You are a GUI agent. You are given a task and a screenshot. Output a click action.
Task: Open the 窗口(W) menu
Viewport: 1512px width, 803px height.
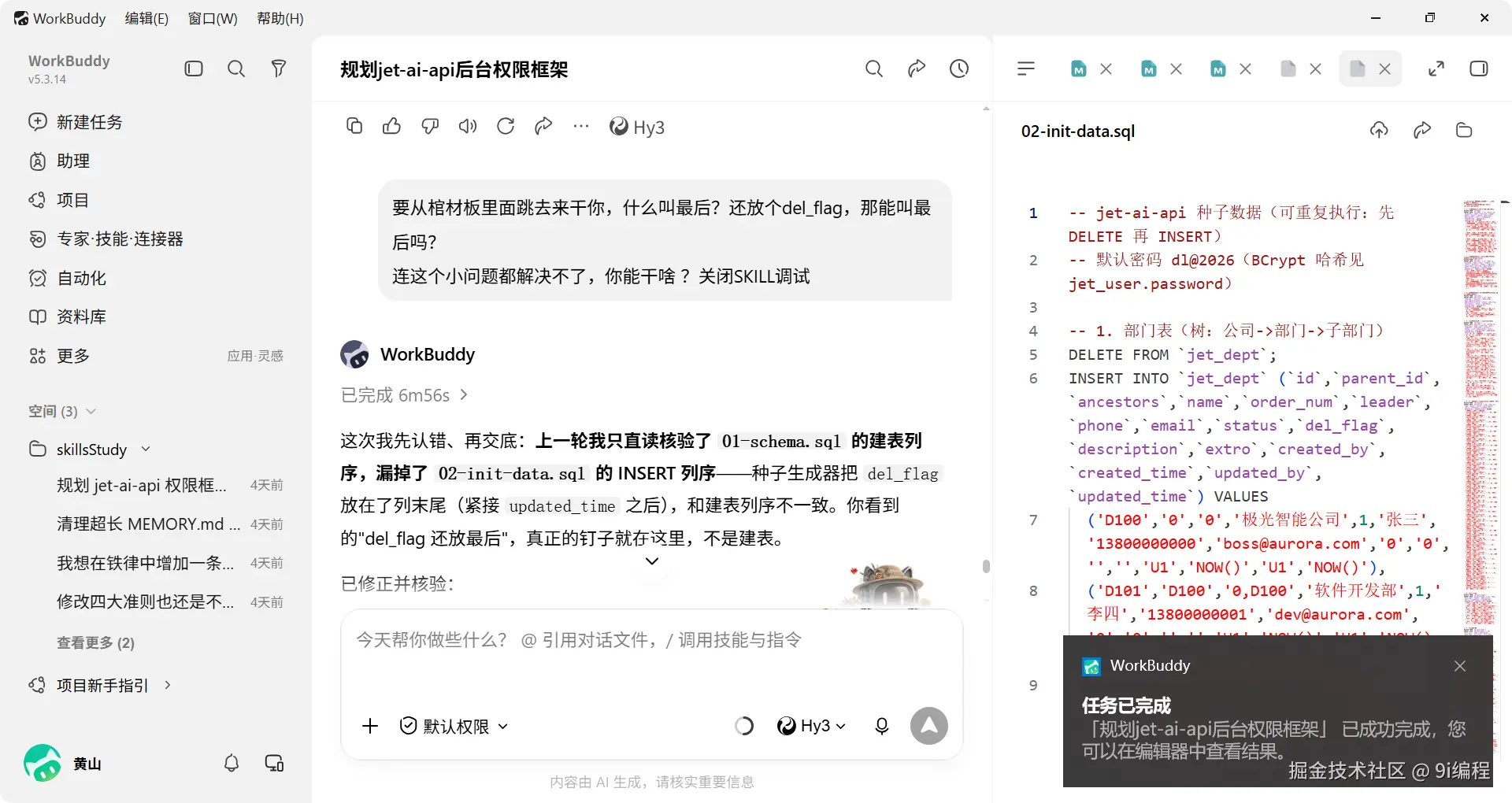pos(213,18)
